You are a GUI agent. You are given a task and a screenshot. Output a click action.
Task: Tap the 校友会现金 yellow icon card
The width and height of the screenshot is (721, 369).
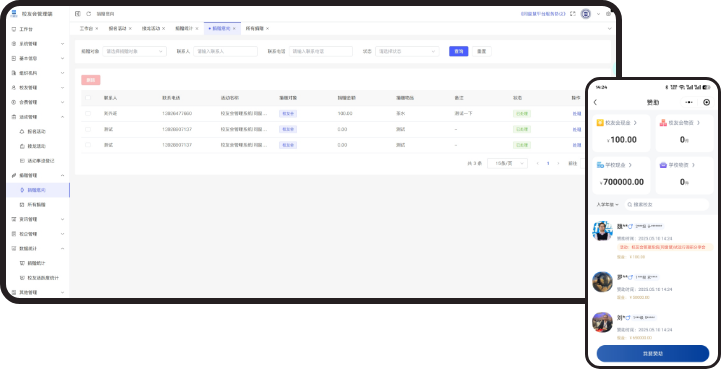pyautogui.click(x=600, y=123)
